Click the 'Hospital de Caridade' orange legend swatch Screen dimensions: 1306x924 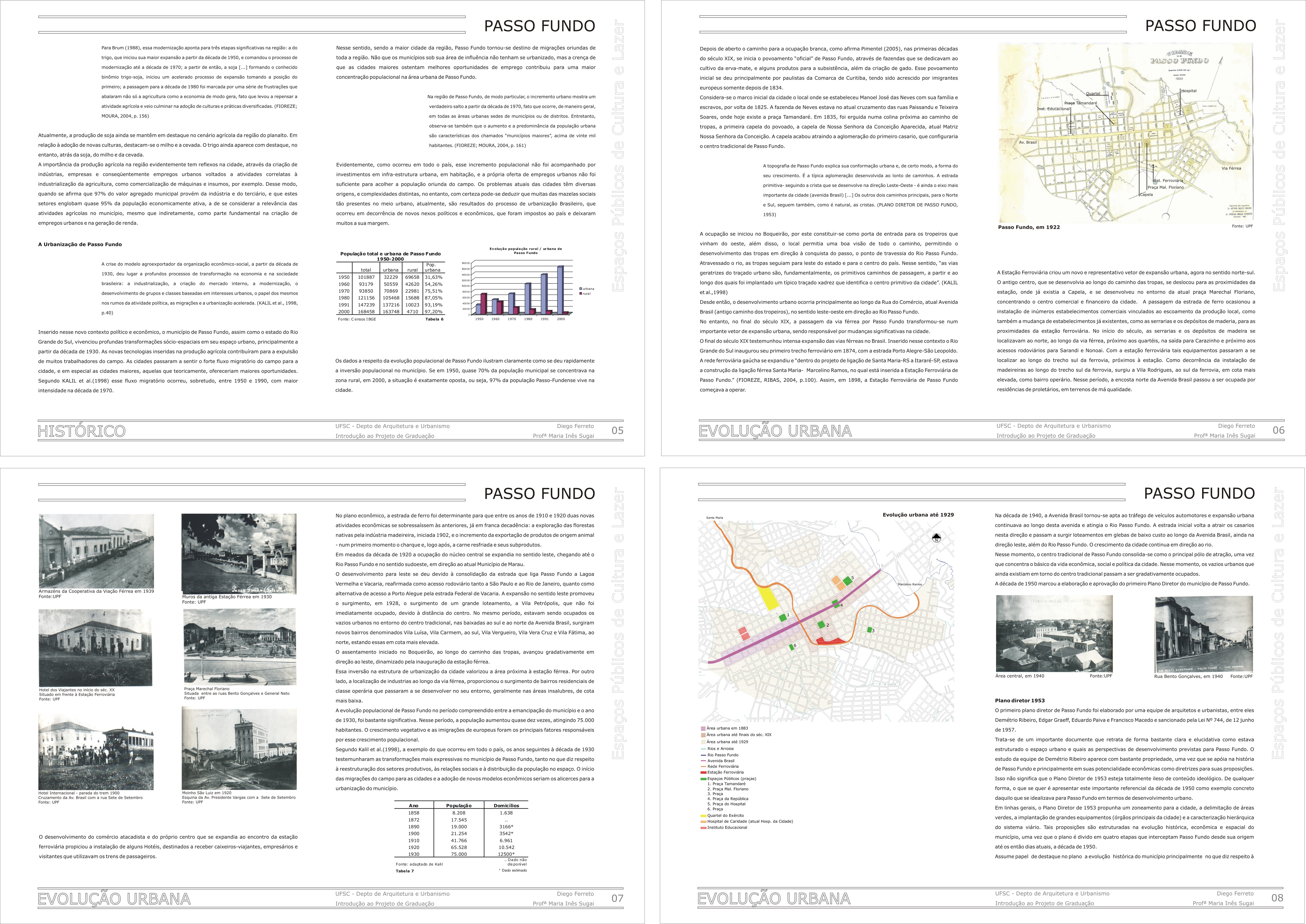(x=704, y=822)
